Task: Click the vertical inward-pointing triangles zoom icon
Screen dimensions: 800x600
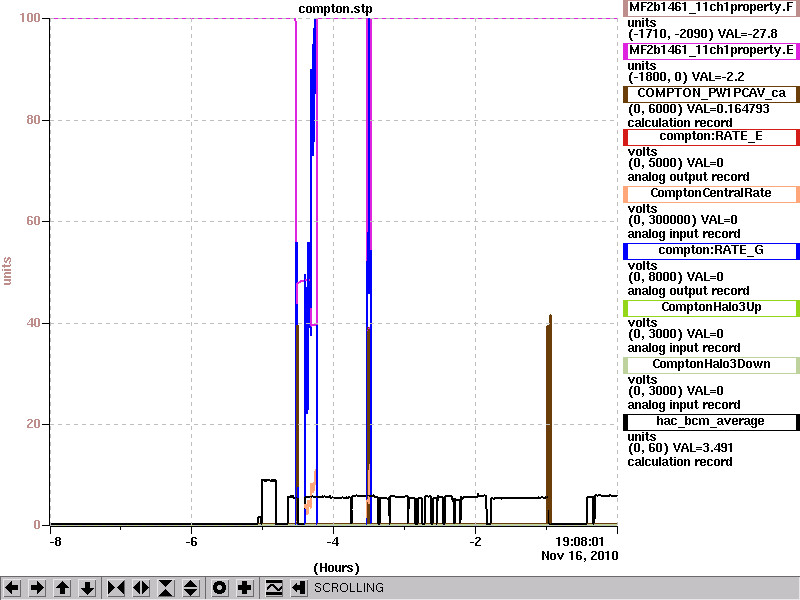Action: [x=166, y=588]
